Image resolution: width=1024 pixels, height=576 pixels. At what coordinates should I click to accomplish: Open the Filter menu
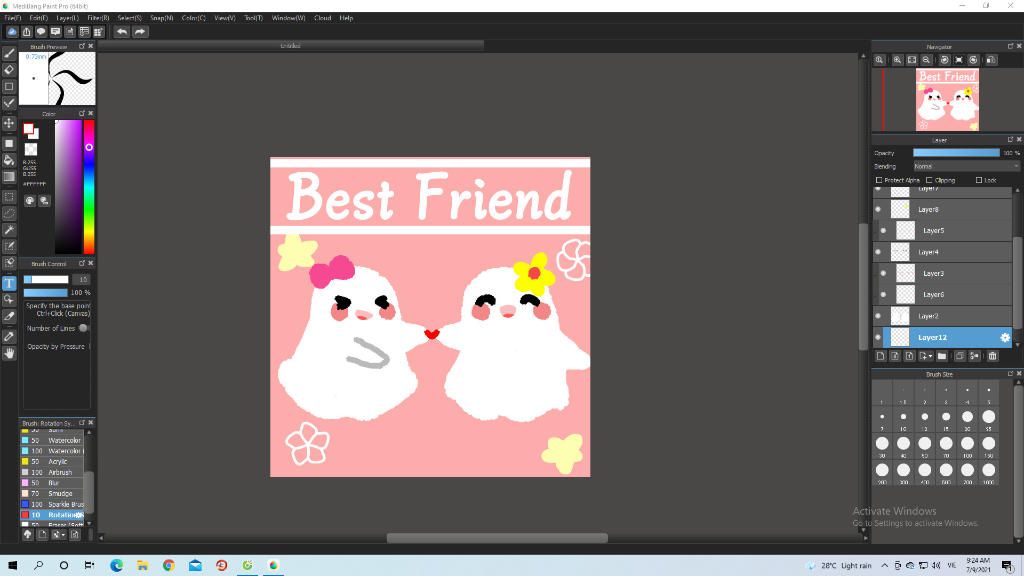tap(99, 18)
